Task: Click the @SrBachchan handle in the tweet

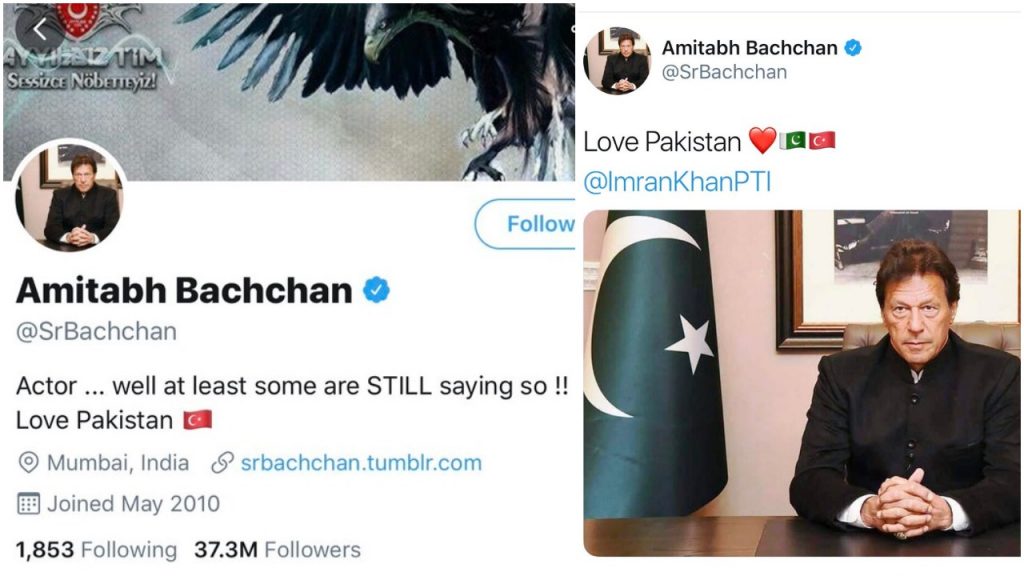Action: click(x=724, y=72)
